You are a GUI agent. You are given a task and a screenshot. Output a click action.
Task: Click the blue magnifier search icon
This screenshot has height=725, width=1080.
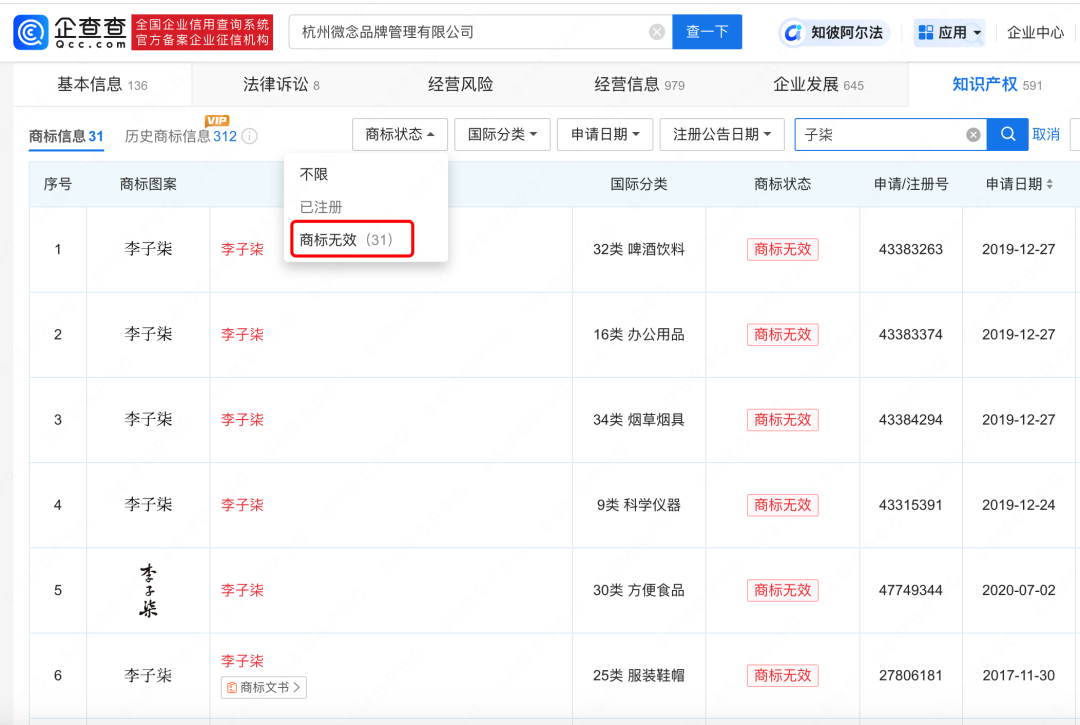(x=1008, y=134)
